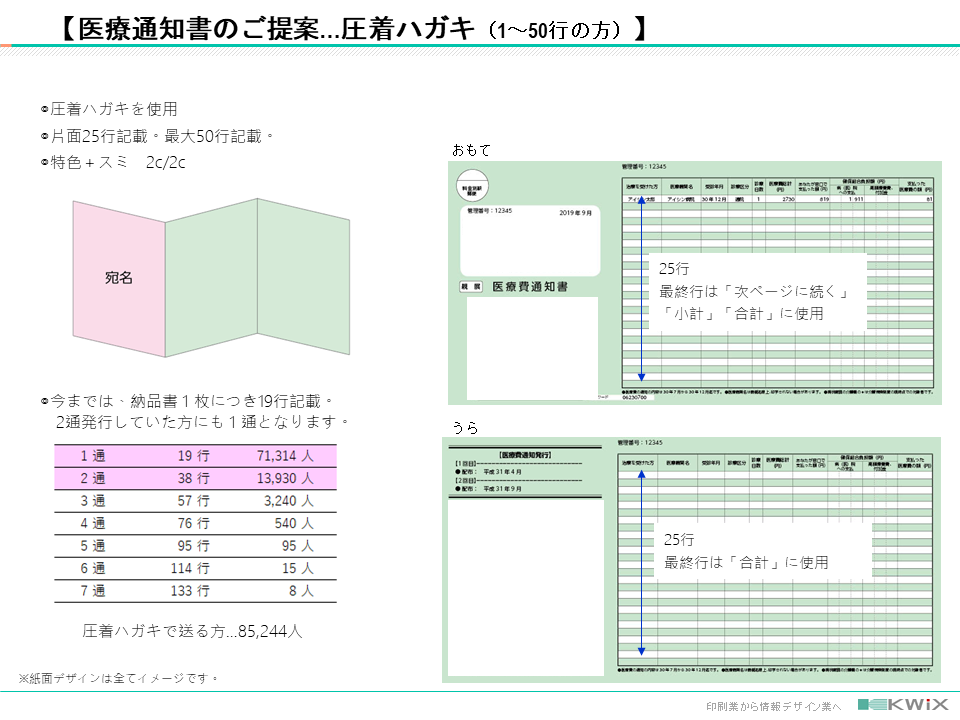Image resolution: width=960 pixels, height=720 pixels.
Task: Click table cell 8人
Action: click(301, 591)
